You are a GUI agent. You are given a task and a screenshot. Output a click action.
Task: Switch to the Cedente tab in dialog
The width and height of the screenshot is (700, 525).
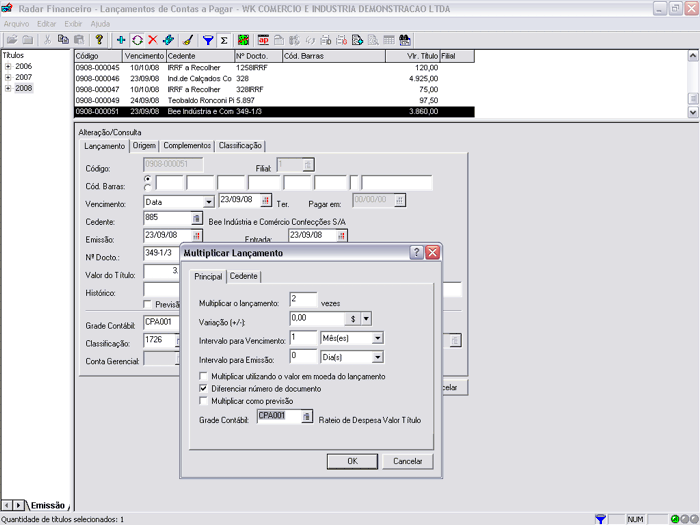[244, 276]
